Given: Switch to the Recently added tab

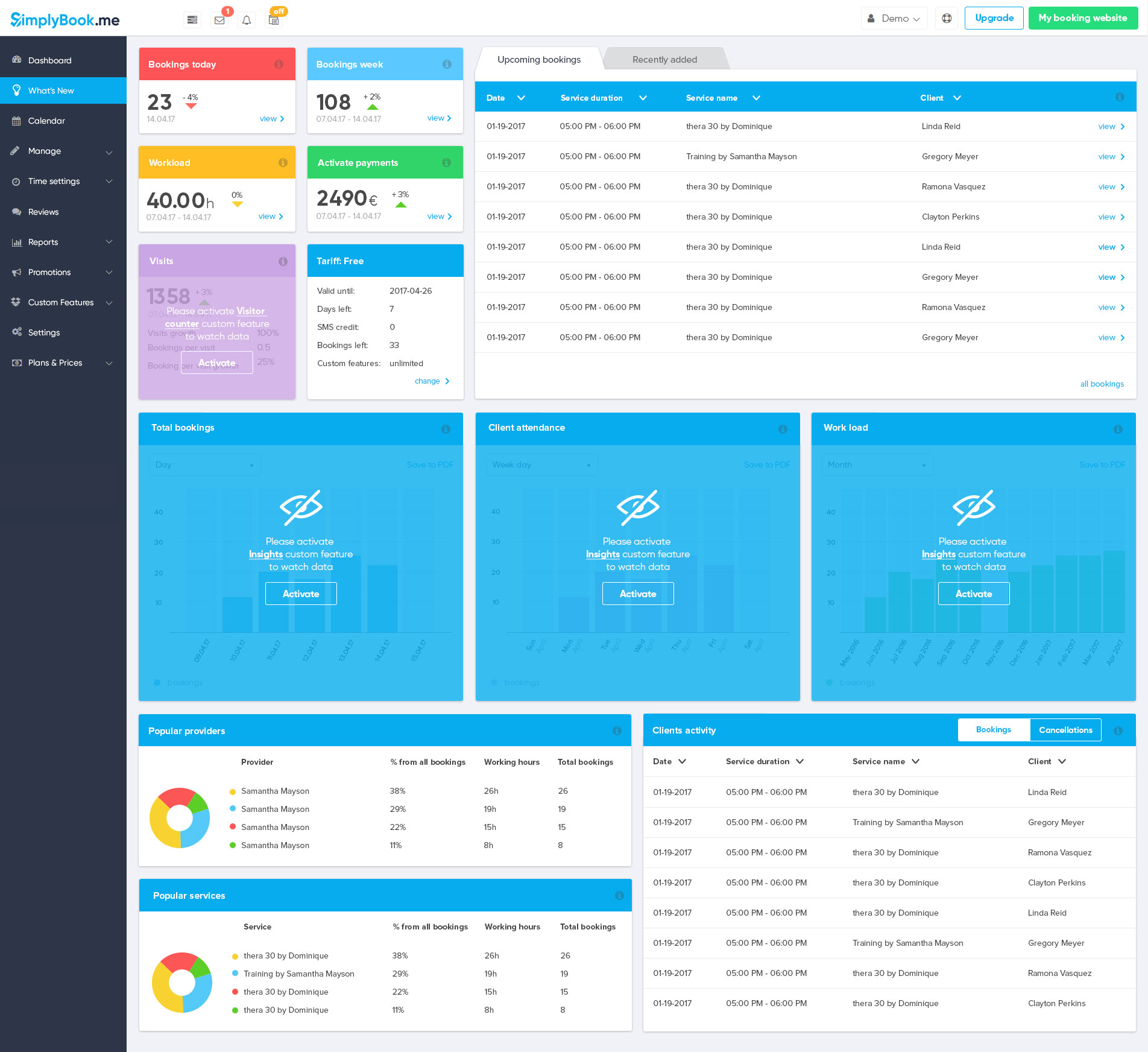Looking at the screenshot, I should coord(664,59).
